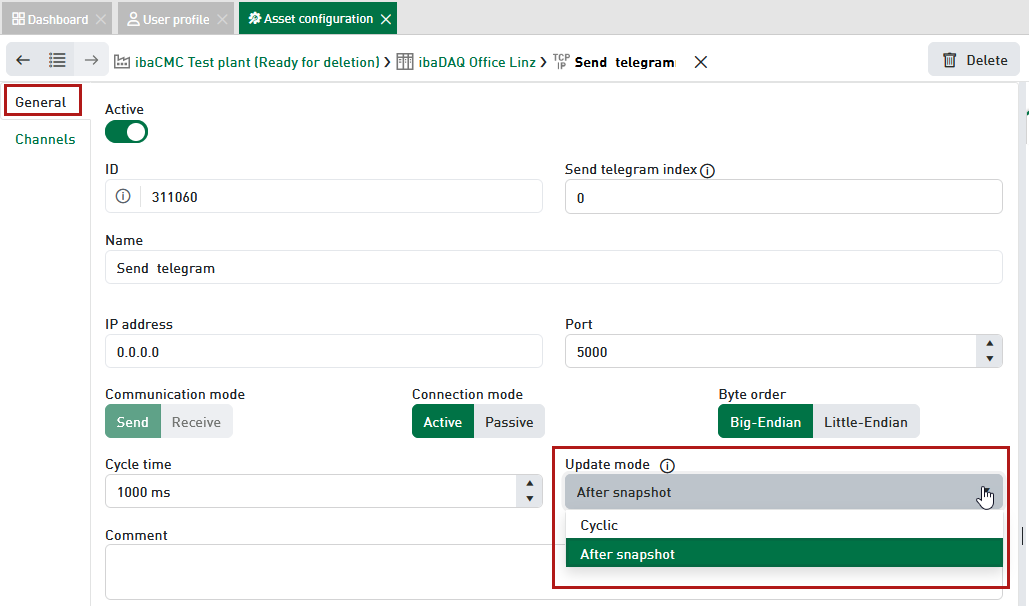Choose Passive connection mode

coord(509,422)
